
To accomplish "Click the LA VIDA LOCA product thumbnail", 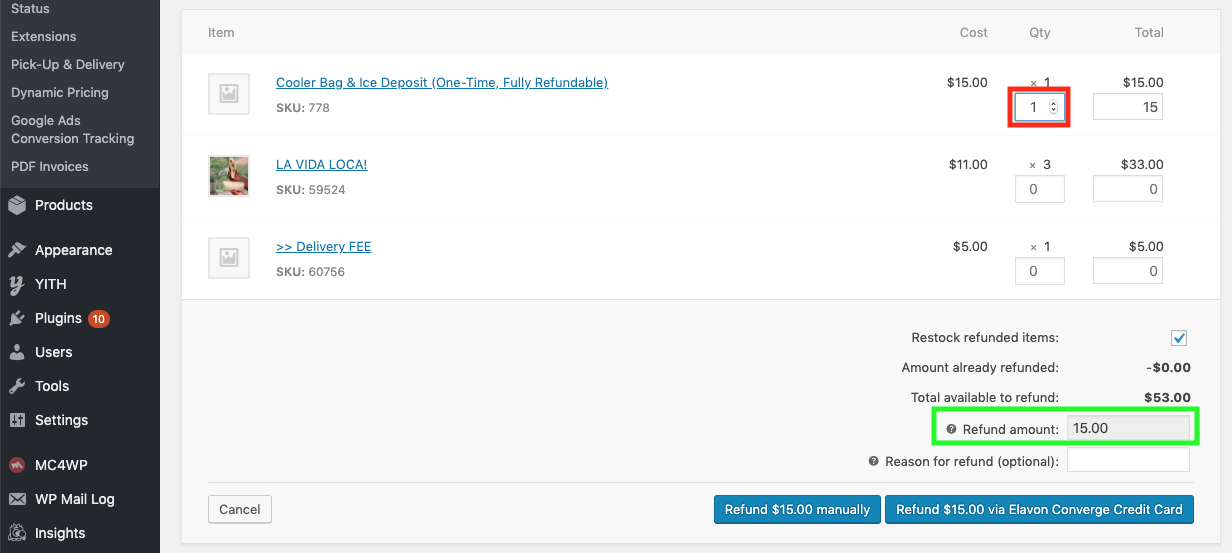I will (x=229, y=176).
